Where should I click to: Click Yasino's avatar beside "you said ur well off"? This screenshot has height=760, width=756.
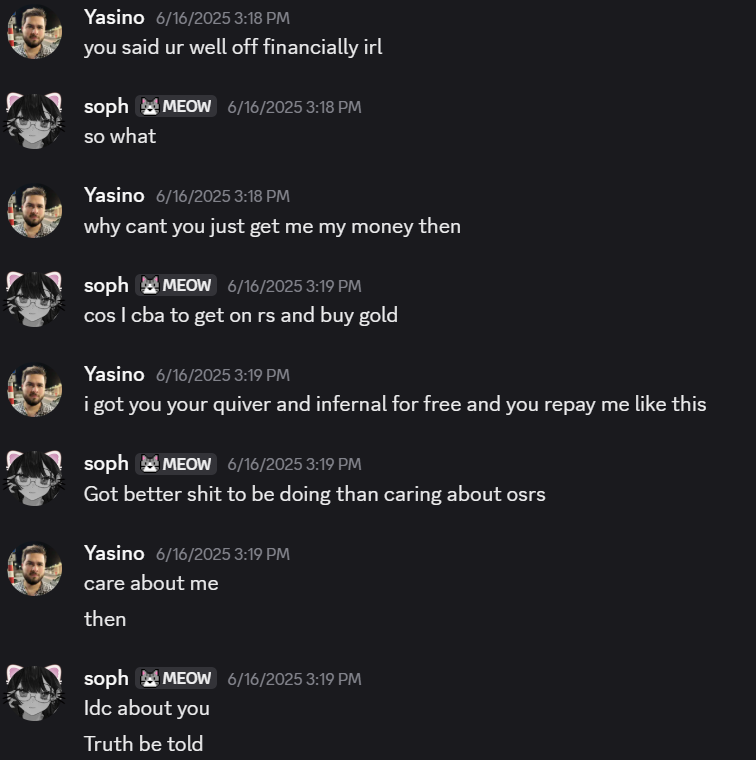(35, 32)
